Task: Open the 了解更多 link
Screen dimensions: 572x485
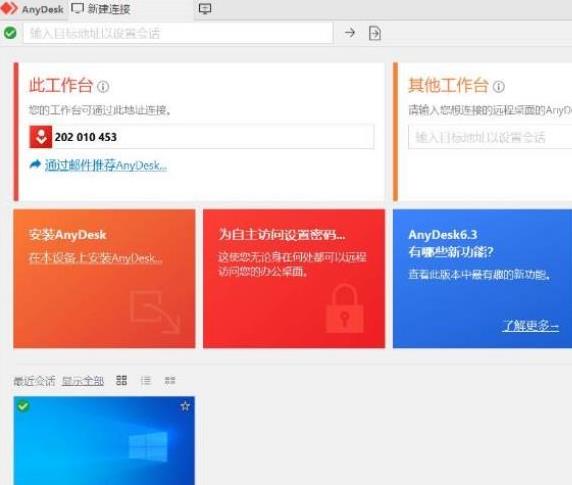Action: coord(530,326)
